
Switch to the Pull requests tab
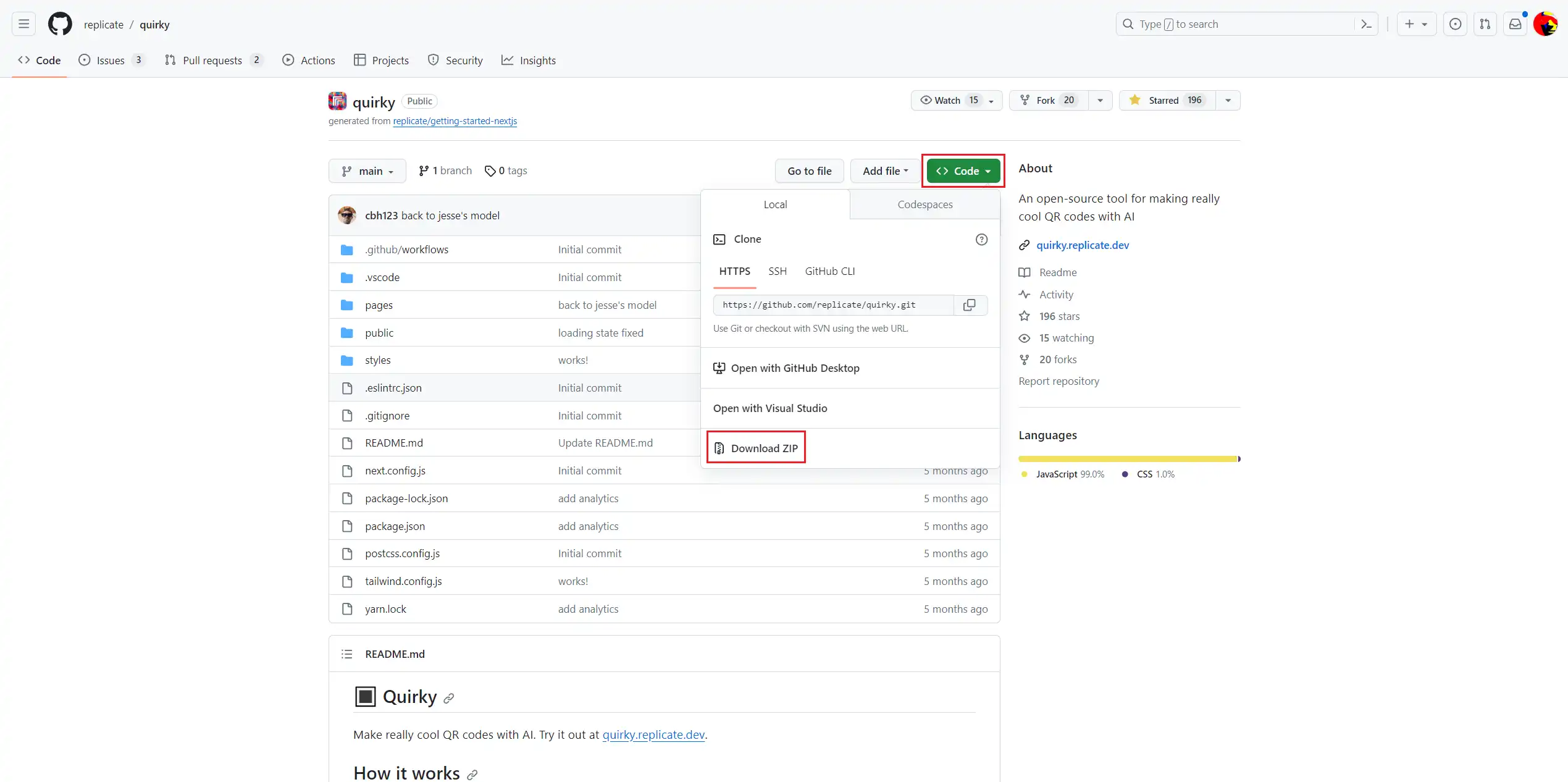213,60
